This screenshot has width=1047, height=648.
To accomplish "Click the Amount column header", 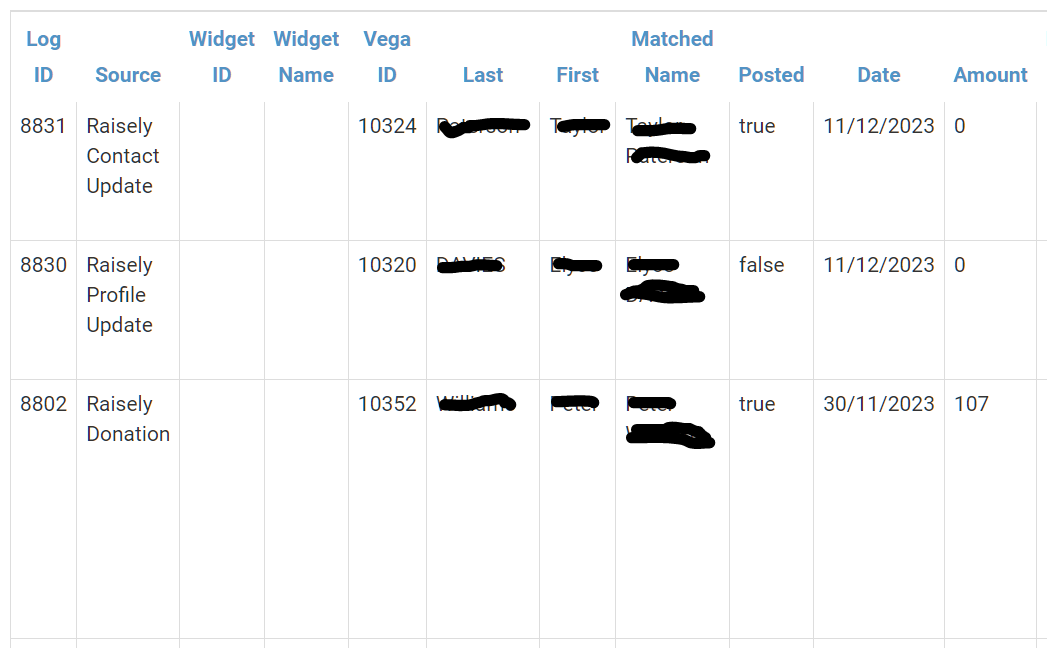I will pos(990,75).
